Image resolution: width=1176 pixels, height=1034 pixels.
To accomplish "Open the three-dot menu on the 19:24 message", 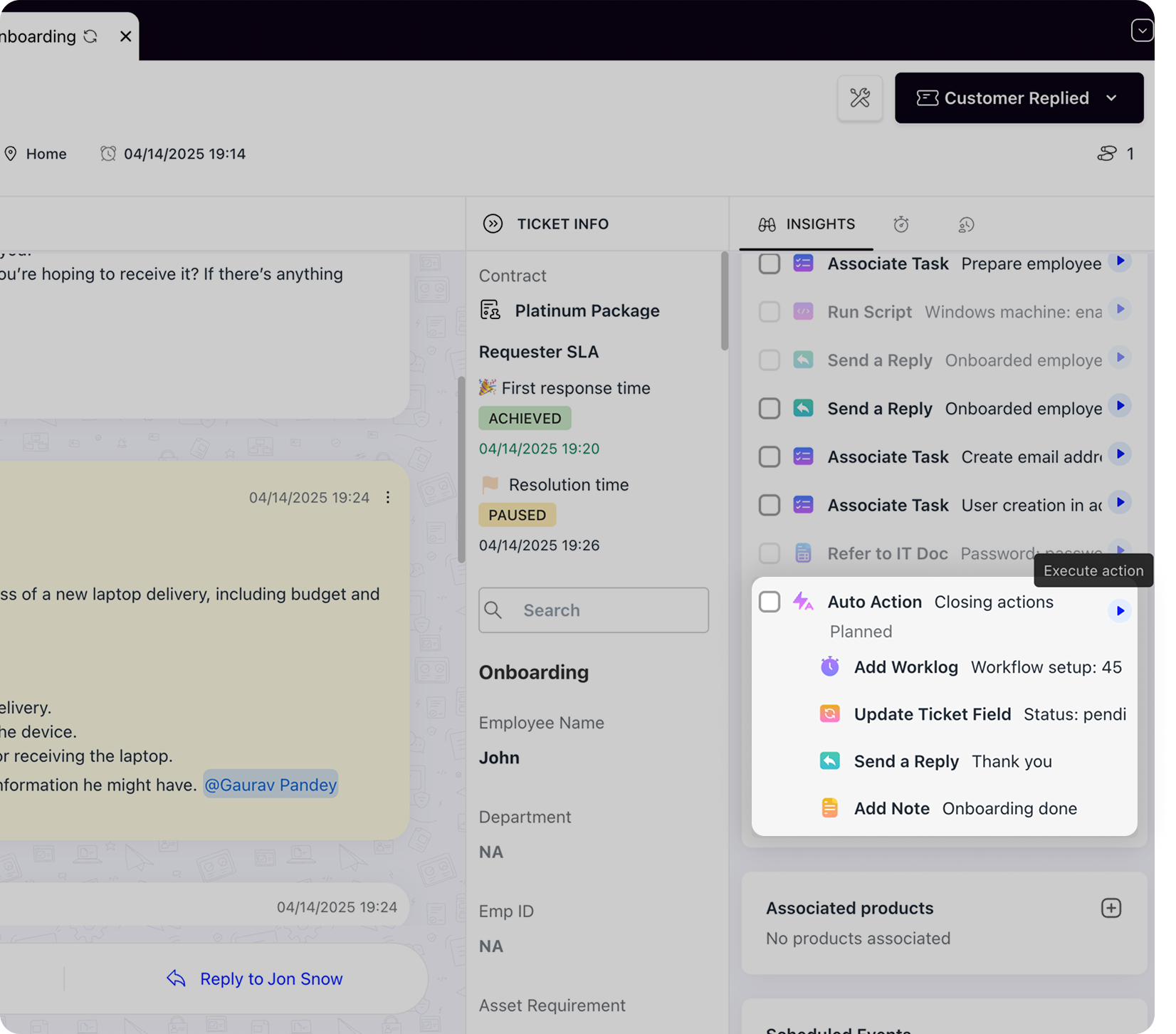I will click(x=388, y=498).
